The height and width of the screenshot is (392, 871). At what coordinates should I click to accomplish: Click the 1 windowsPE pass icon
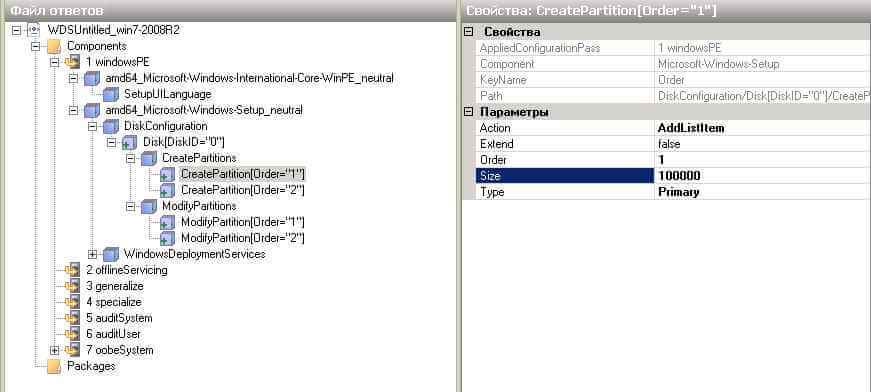click(72, 62)
